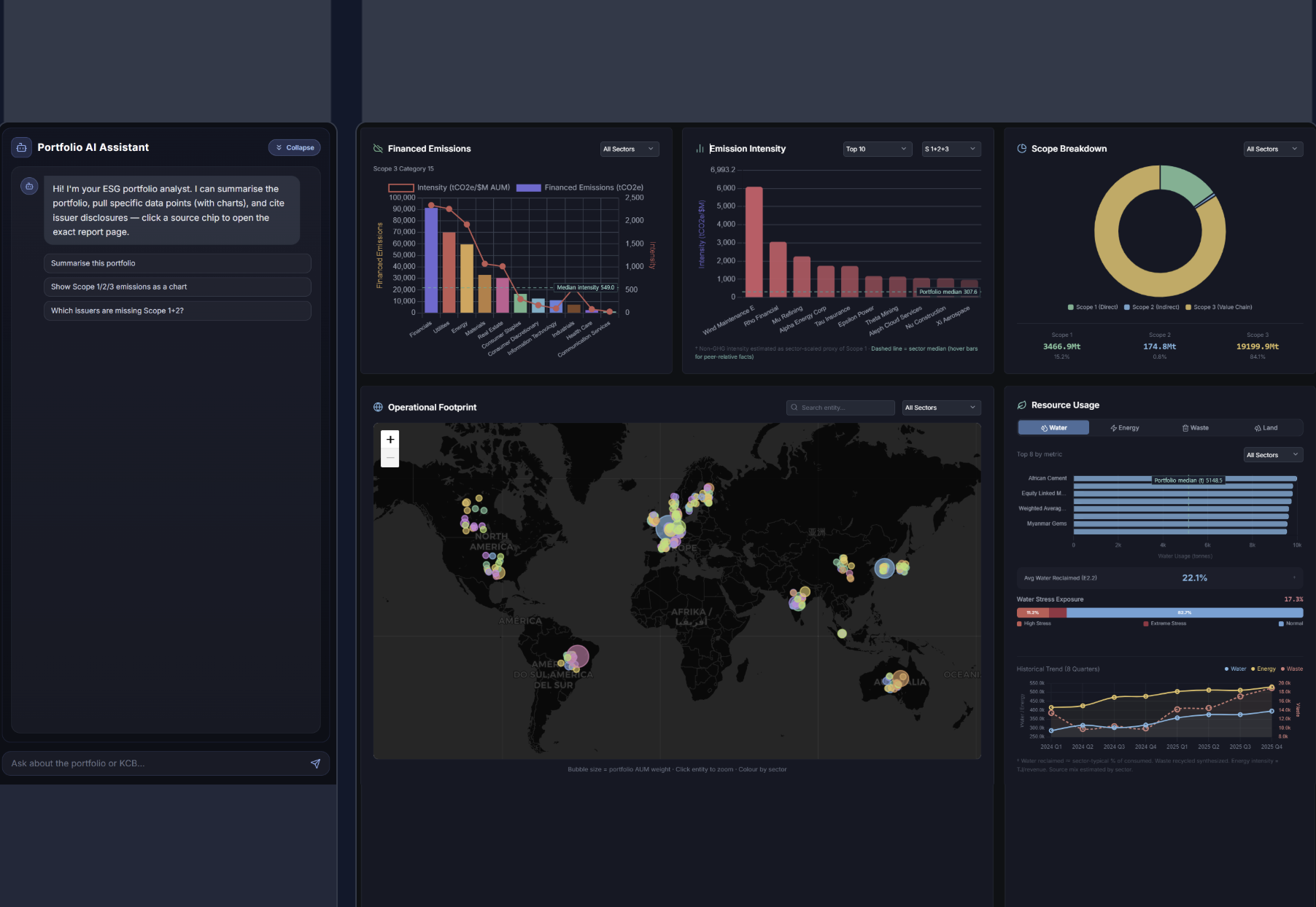Toggle the Financed Emissions (tCO2e) legend series
The height and width of the screenshot is (907, 1316).
(x=580, y=187)
